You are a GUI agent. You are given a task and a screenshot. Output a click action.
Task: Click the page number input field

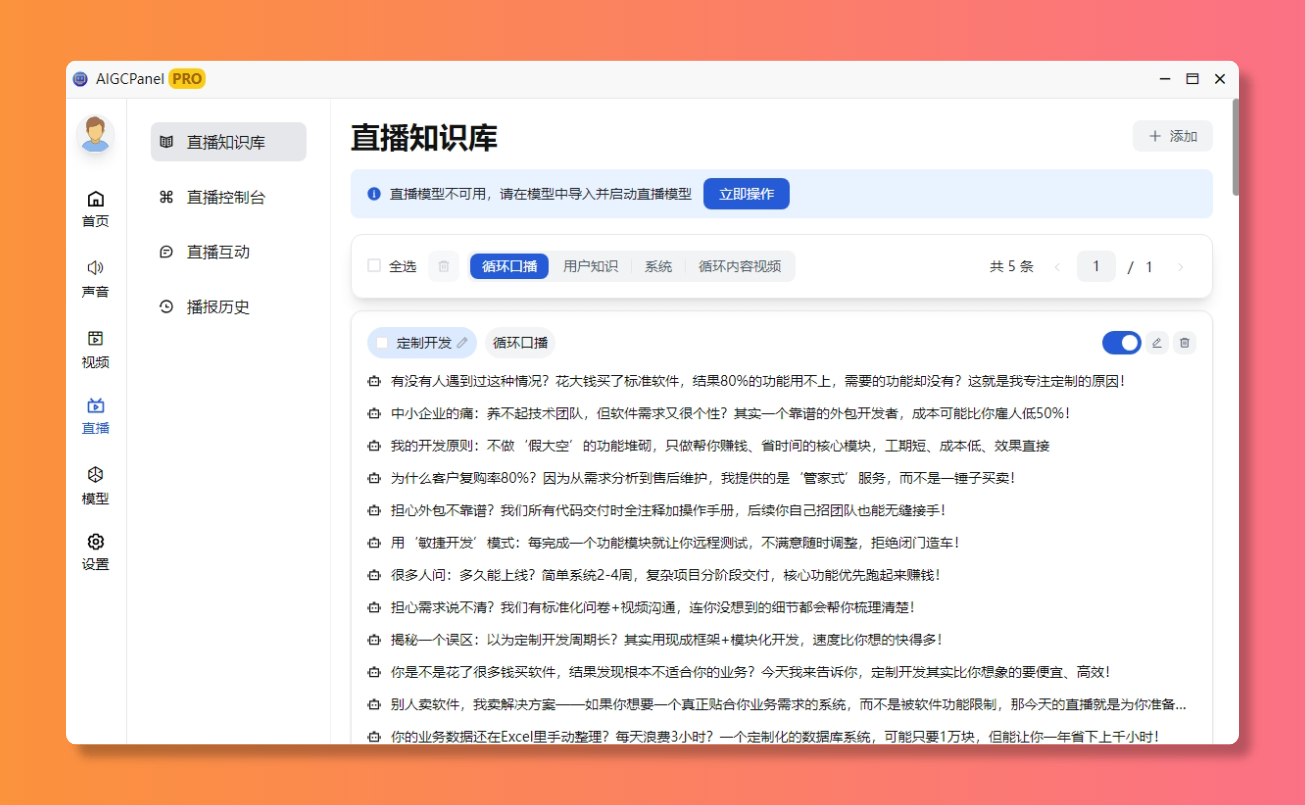coord(1096,266)
